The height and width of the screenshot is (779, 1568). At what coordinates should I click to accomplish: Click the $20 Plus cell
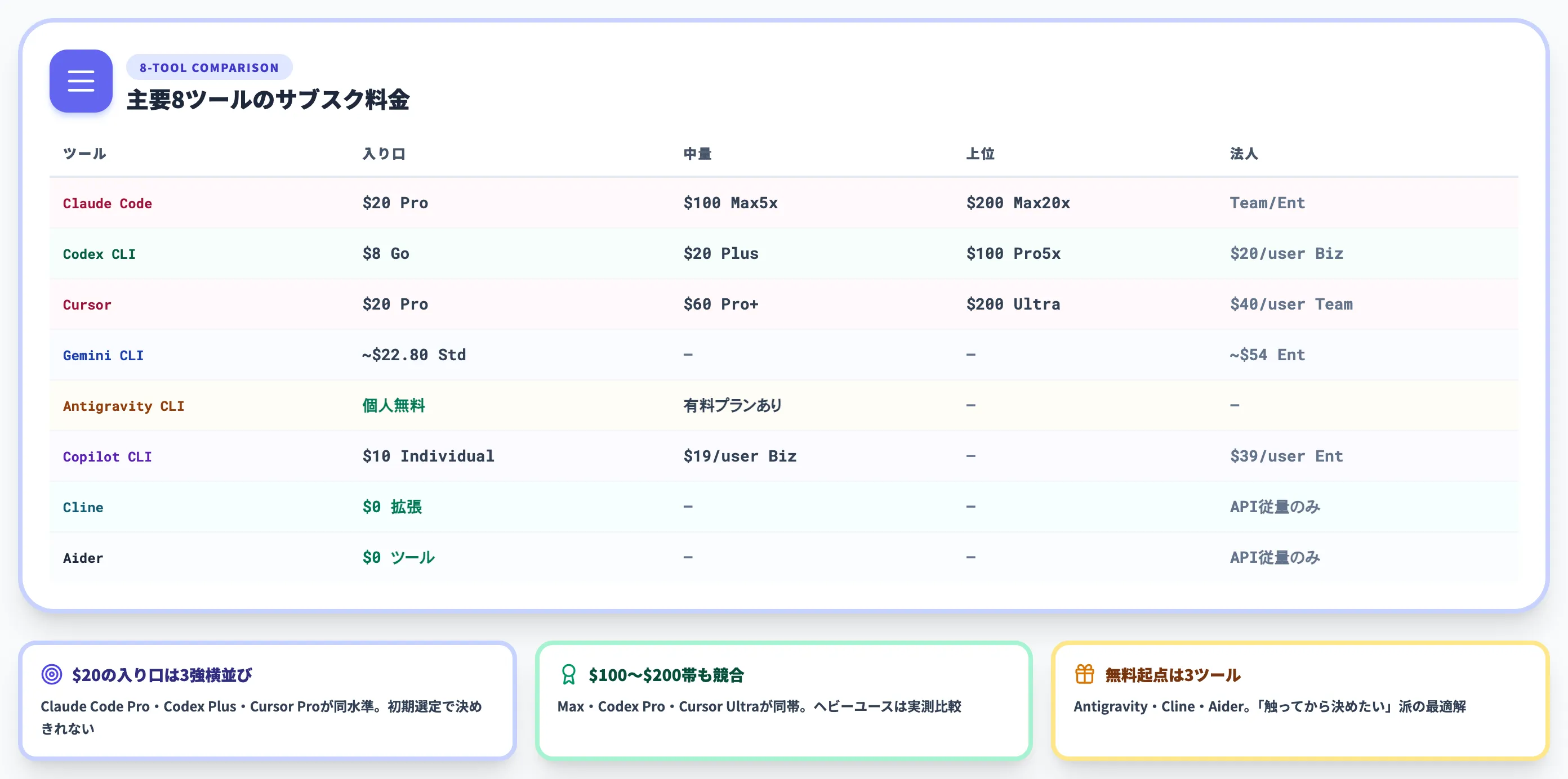721,254
